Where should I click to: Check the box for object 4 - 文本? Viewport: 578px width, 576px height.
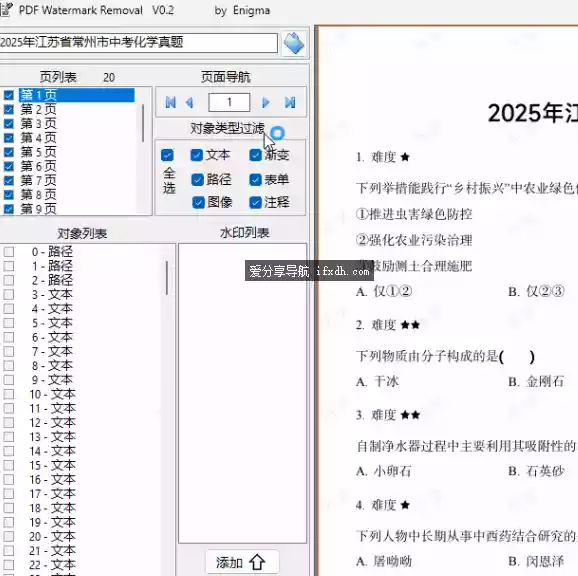click(9, 308)
